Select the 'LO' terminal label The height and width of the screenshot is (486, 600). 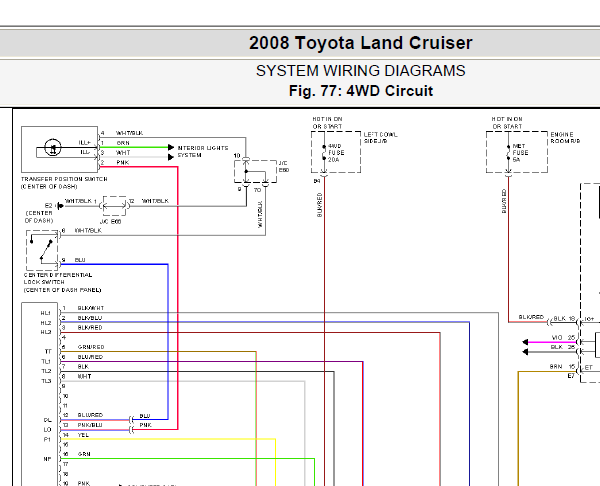[47, 430]
